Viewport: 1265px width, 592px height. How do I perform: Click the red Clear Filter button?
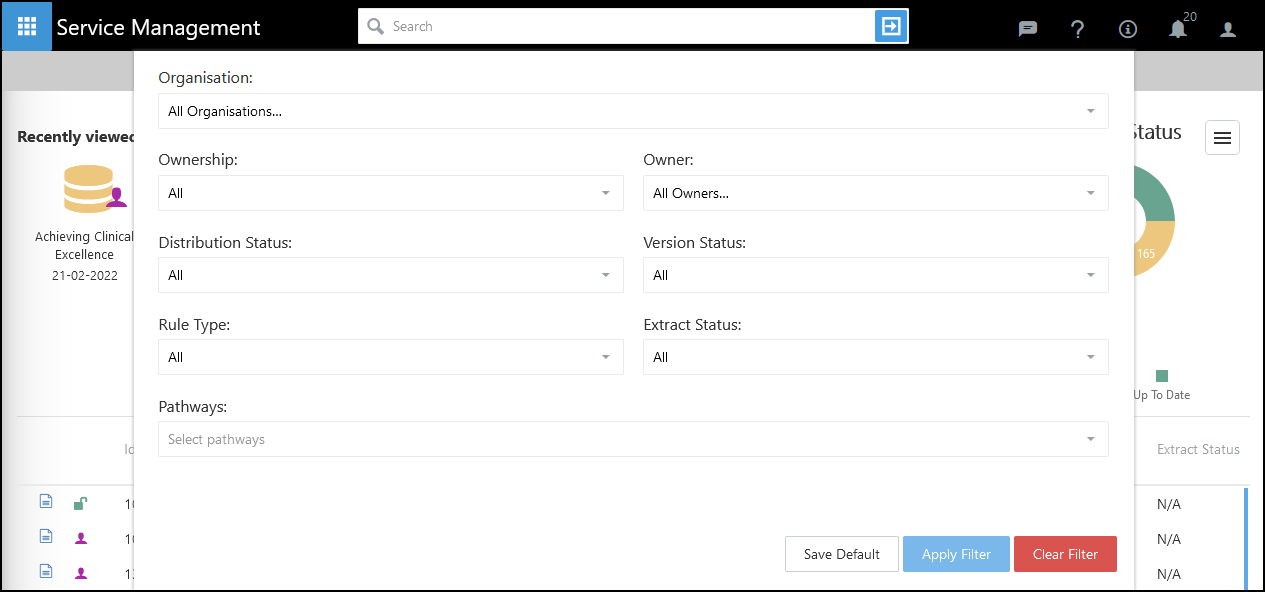coord(1065,554)
